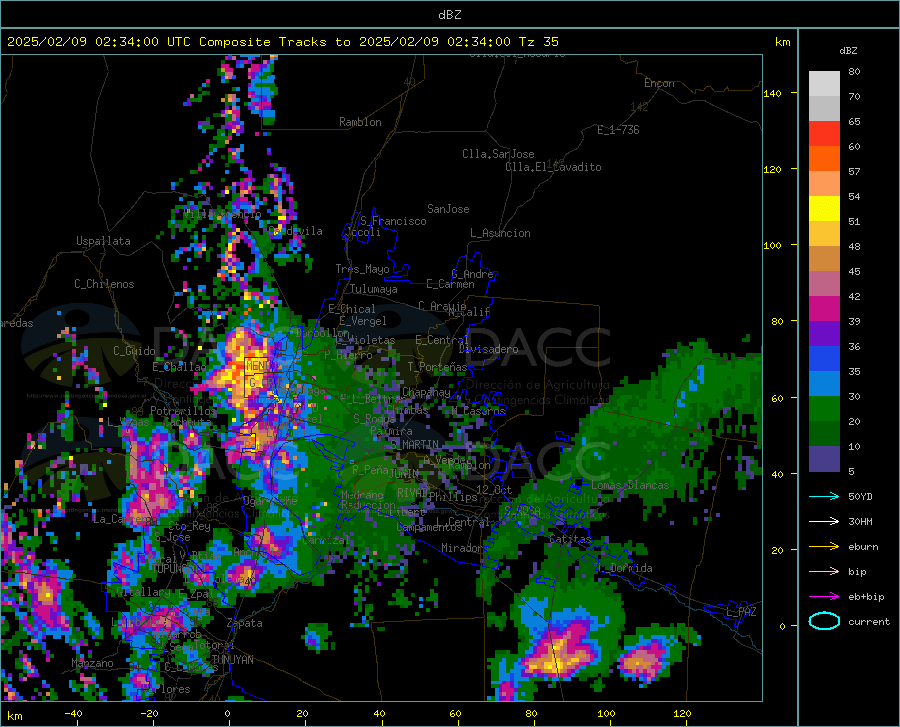Click the E_1-736 map label
Screen dimensions: 900x727
(618, 130)
